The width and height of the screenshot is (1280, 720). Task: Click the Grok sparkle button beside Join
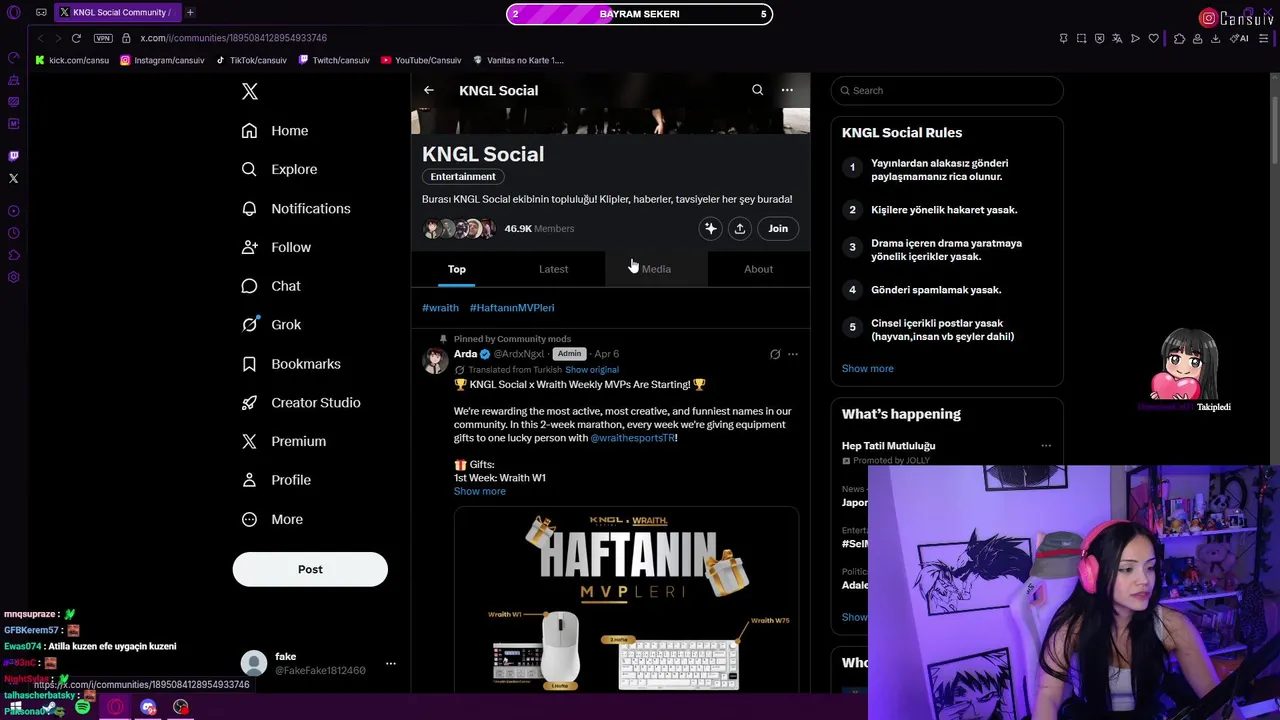coord(710,229)
